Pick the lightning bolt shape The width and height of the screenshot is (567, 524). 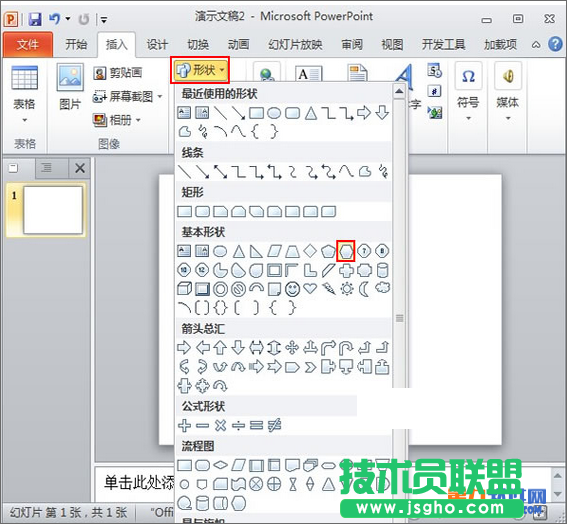click(328, 289)
